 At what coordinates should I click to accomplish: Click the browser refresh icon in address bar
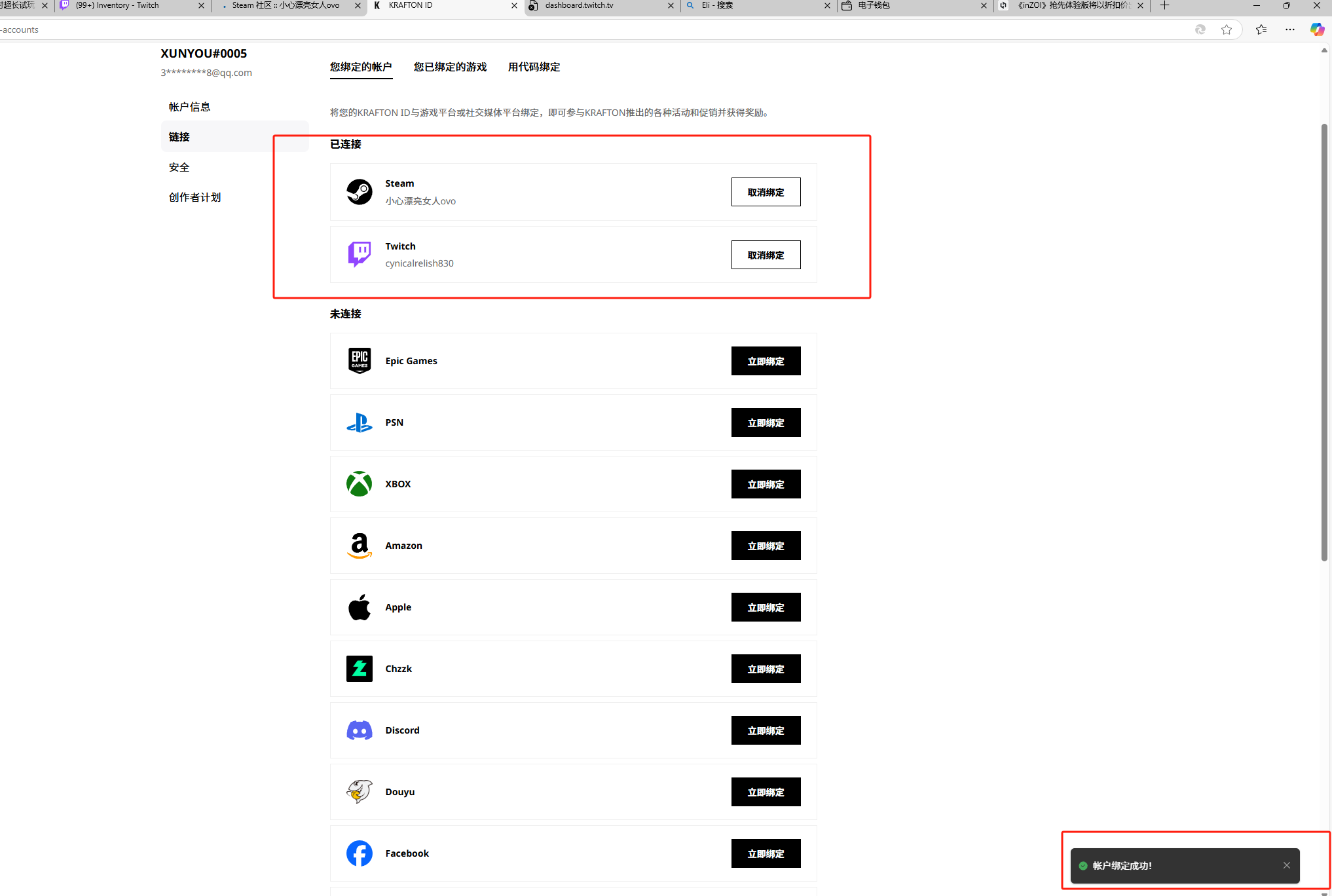(1200, 29)
